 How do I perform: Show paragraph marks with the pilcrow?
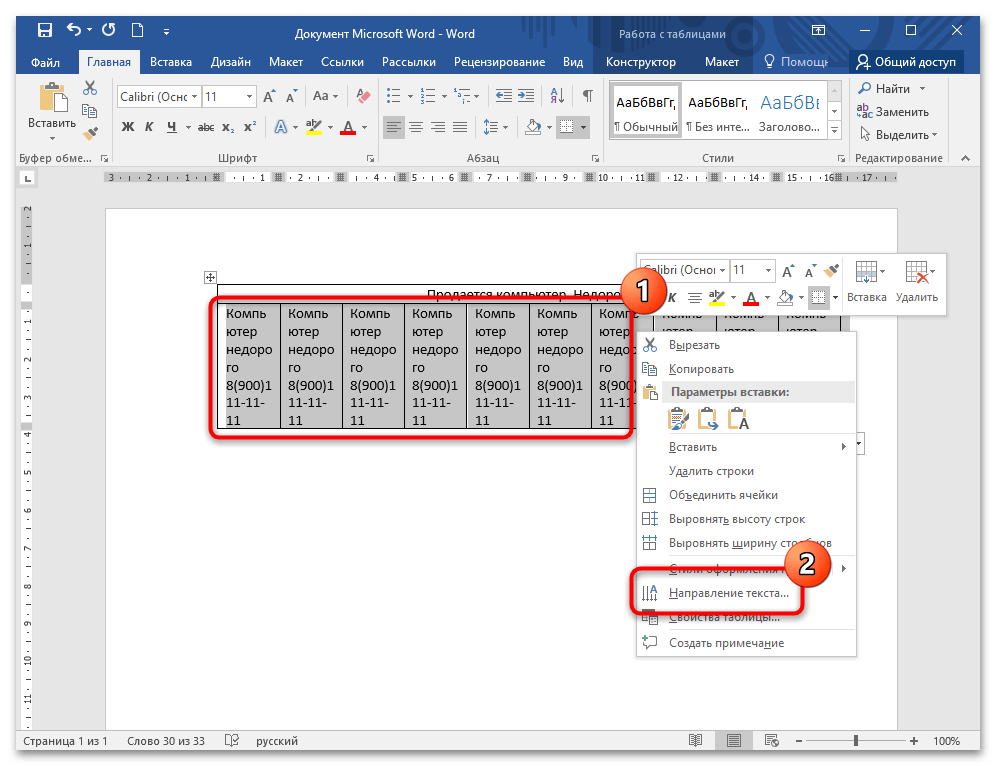[588, 96]
